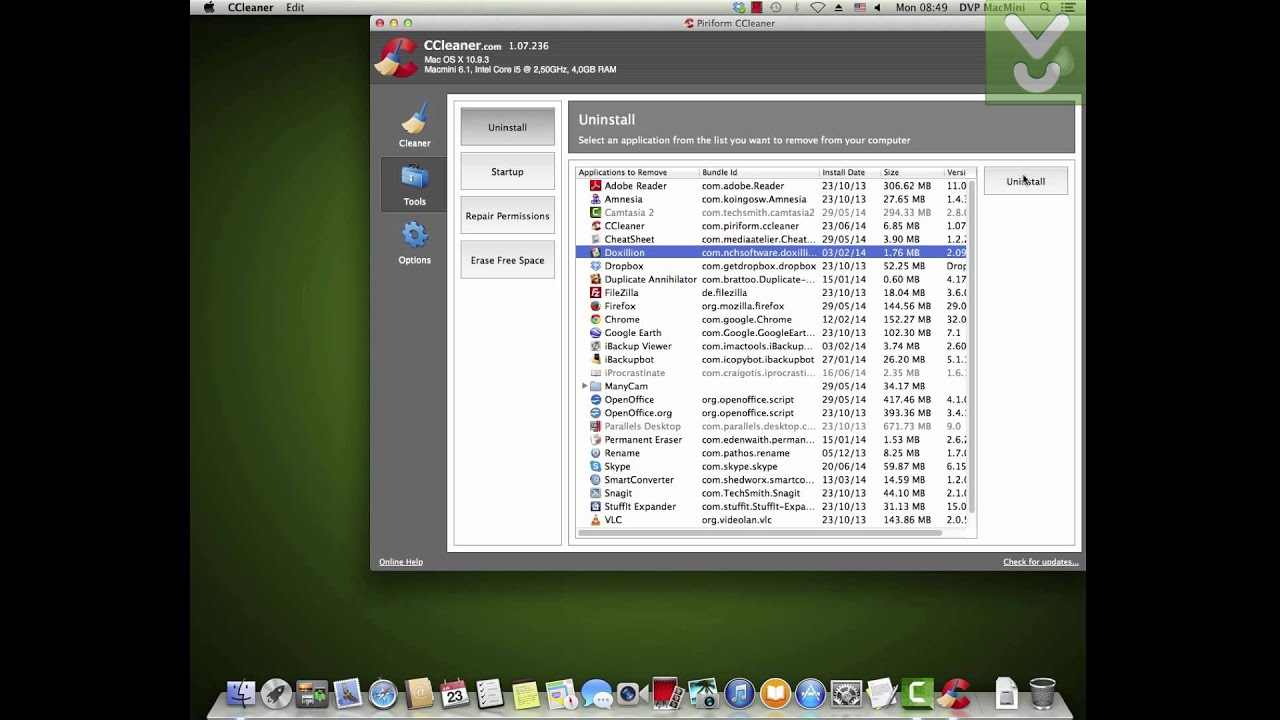Open Contacts from the Dock

pos(419,694)
